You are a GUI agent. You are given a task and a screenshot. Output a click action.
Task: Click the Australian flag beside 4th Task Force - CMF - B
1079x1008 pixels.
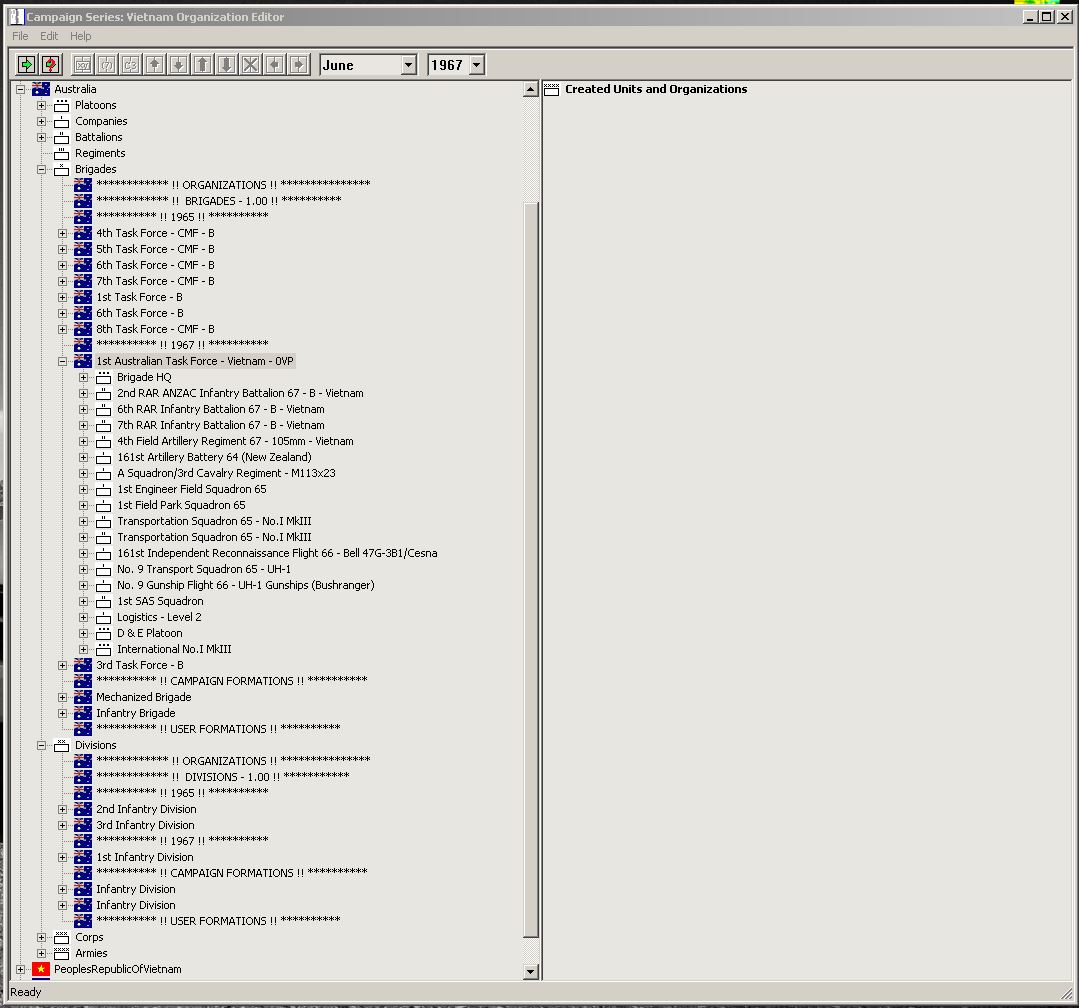click(83, 233)
